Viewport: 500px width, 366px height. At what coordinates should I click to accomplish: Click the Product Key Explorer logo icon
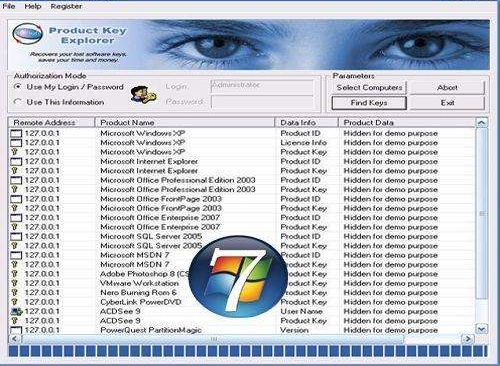coord(27,34)
